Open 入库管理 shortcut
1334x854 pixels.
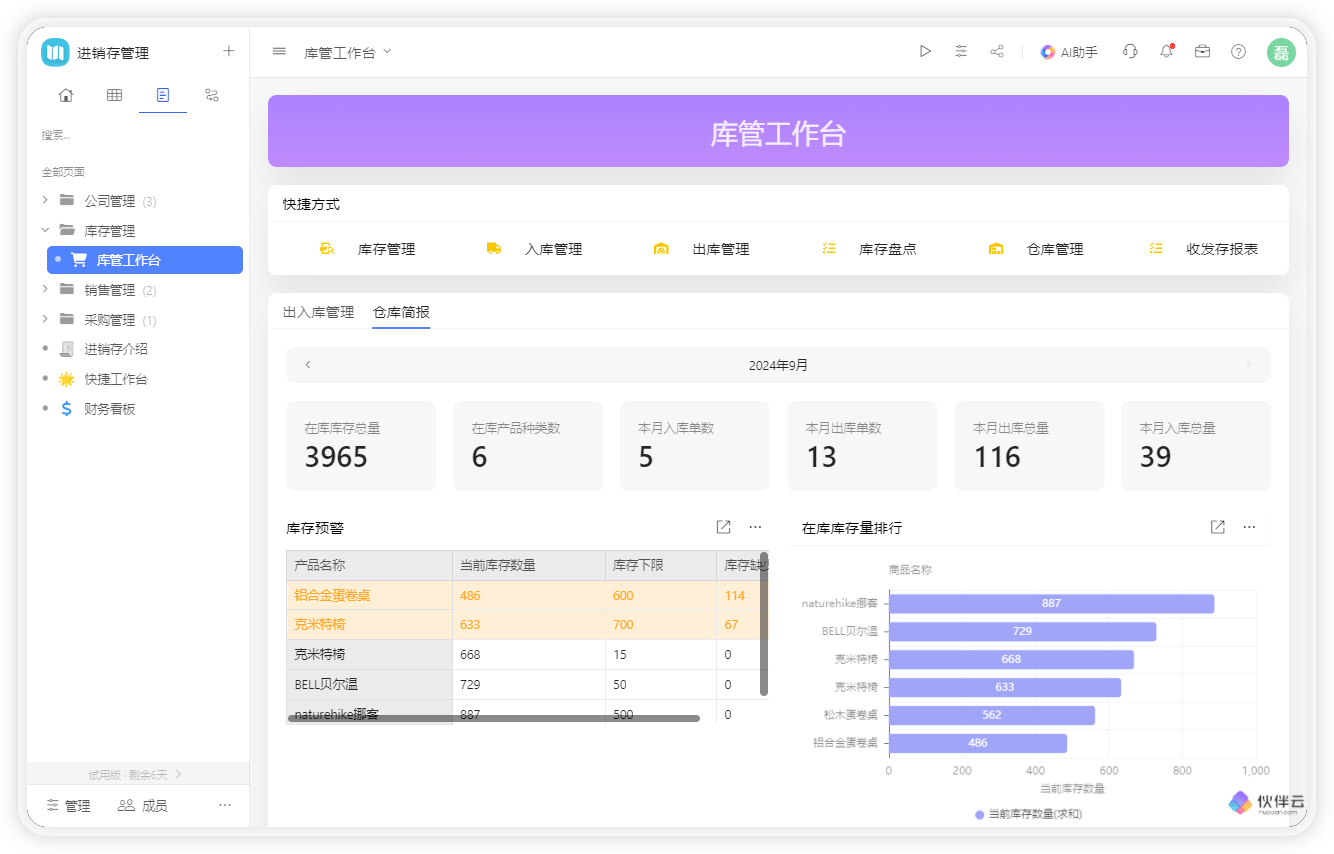click(x=534, y=249)
